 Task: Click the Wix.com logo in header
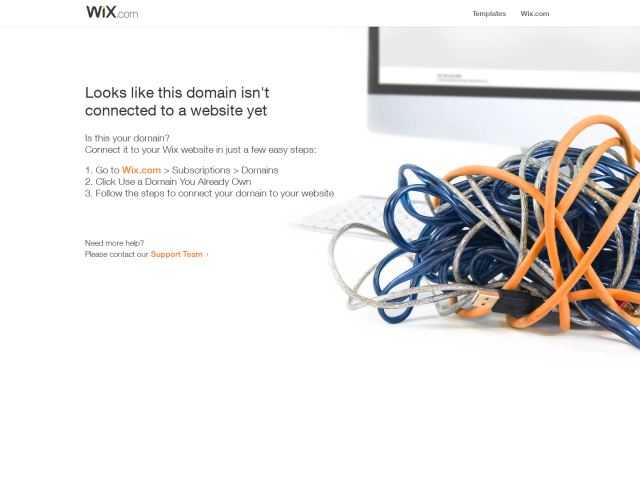112,12
